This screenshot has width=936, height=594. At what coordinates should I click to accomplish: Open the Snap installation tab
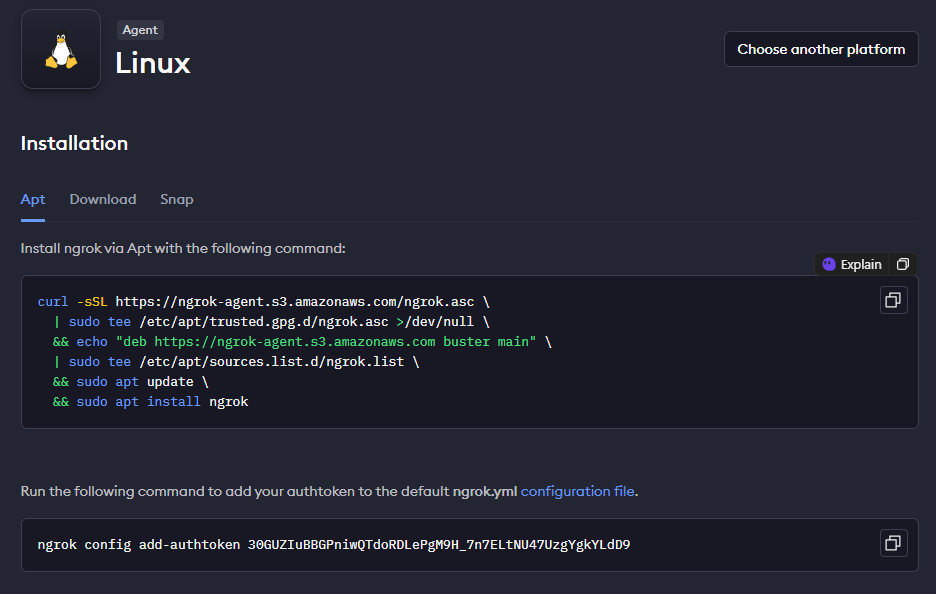coord(177,199)
